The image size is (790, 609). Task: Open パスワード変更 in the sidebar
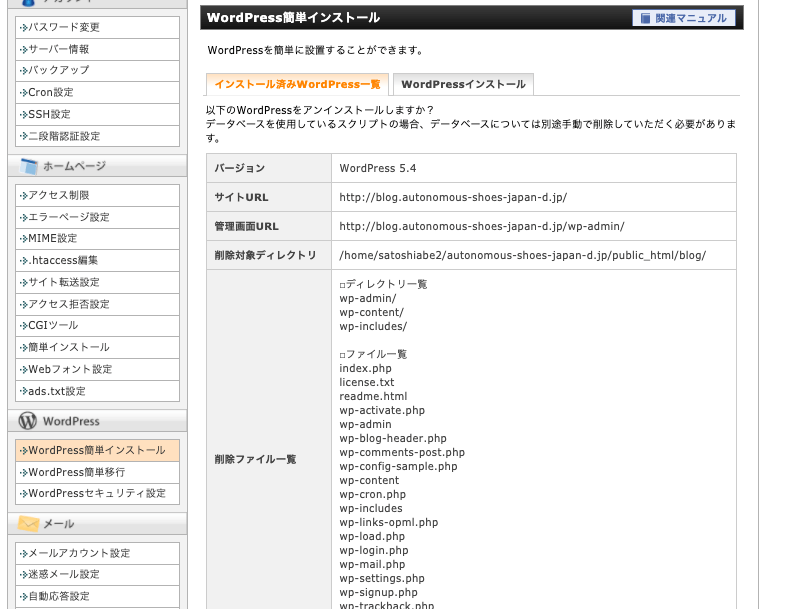click(64, 27)
